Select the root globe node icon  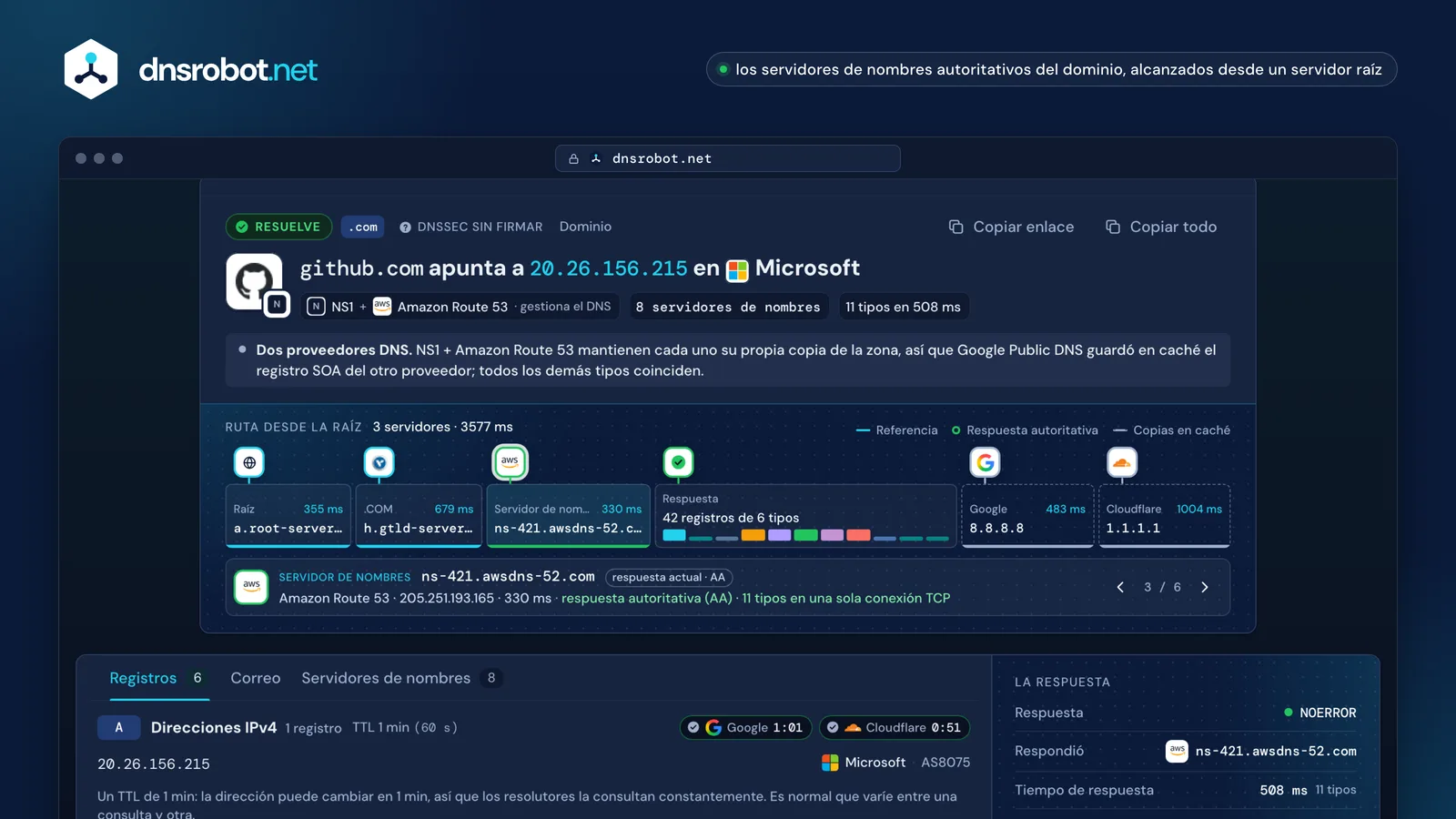(249, 462)
